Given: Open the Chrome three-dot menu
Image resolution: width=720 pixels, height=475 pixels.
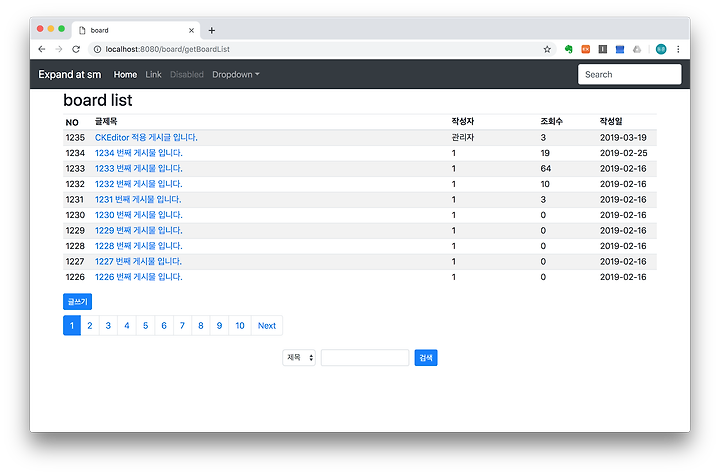Looking at the screenshot, I should click(678, 49).
